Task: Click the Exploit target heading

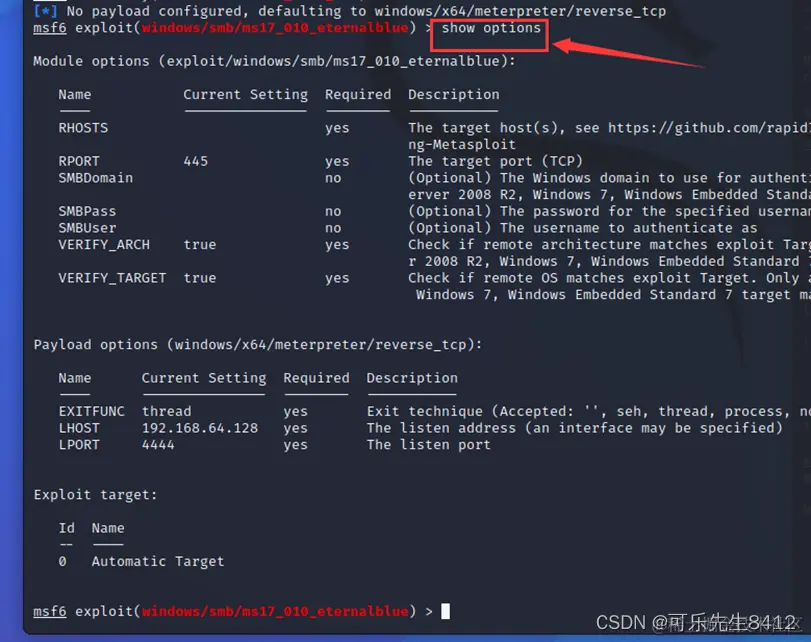Action: pyautogui.click(x=95, y=495)
